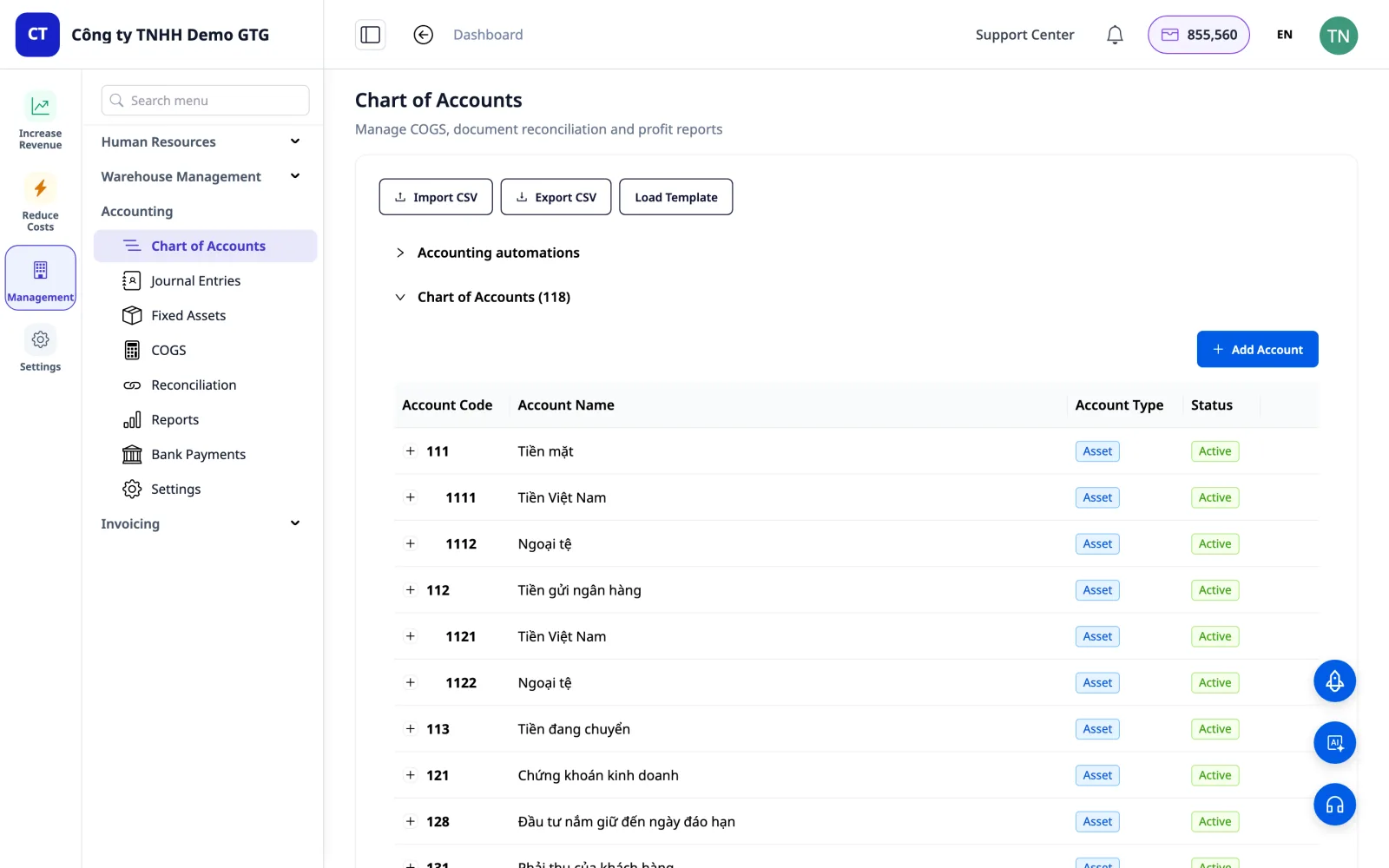Open the 855,560 credits balance
The width and height of the screenshot is (1389, 868).
[1198, 35]
